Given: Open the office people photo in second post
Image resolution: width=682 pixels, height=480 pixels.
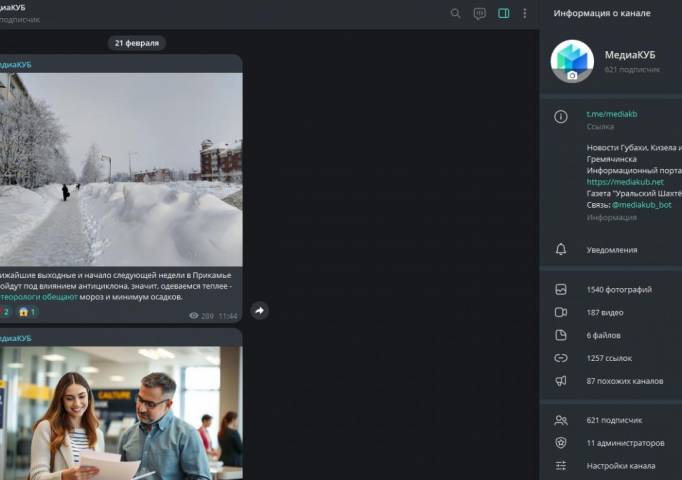Looking at the screenshot, I should (x=121, y=413).
